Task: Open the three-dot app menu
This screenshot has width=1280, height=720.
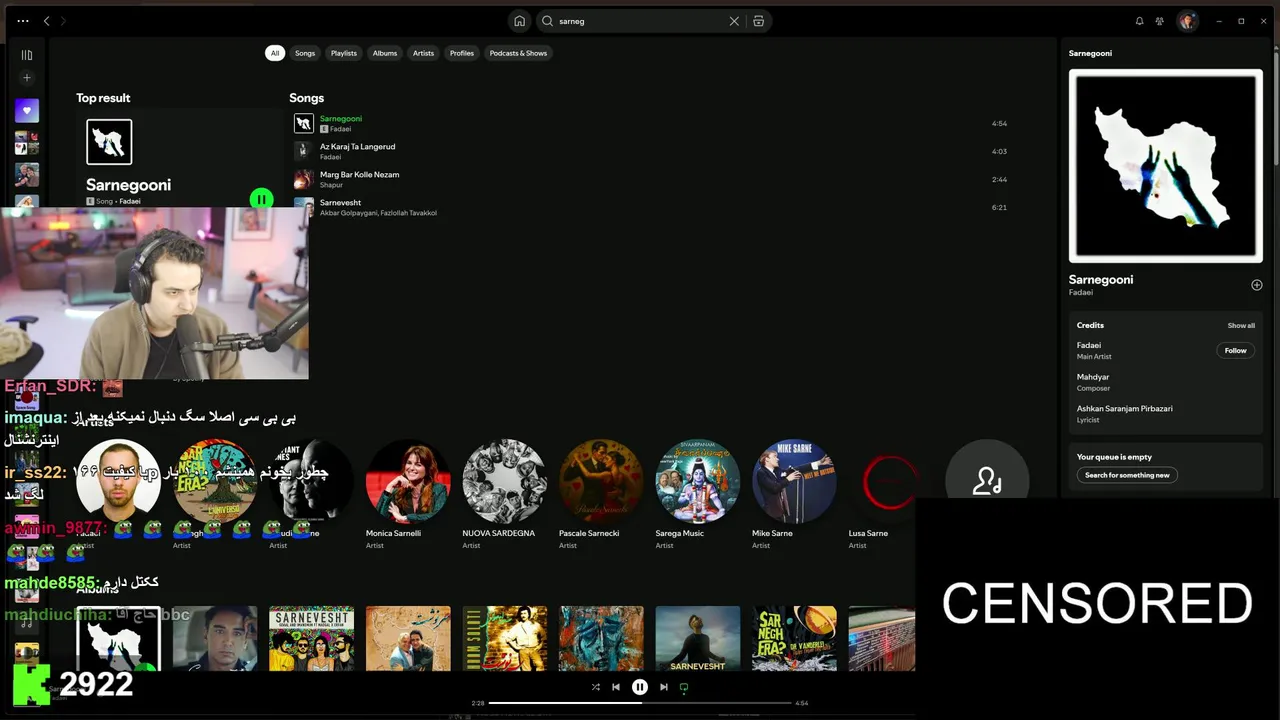Action: pos(23,21)
